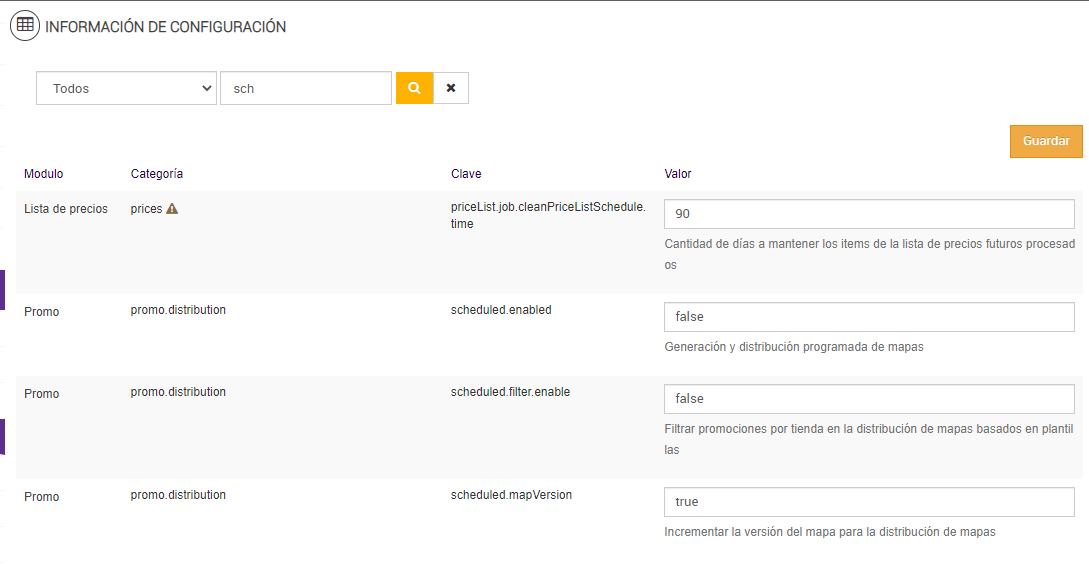Screen dimensions: 1089x567
Task: Open the Todos module dropdown
Action: (x=126, y=88)
